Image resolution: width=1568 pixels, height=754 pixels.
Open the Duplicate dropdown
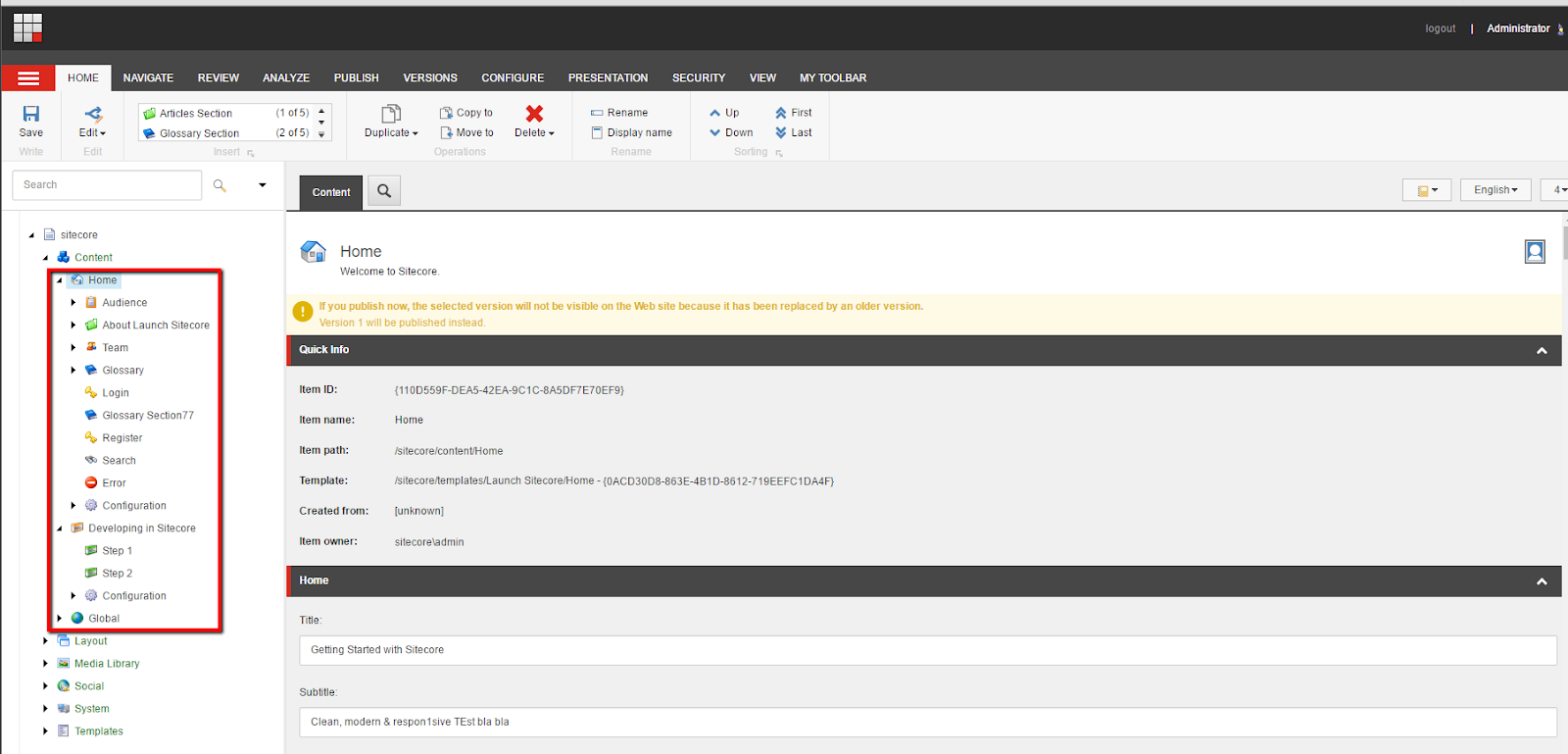391,132
